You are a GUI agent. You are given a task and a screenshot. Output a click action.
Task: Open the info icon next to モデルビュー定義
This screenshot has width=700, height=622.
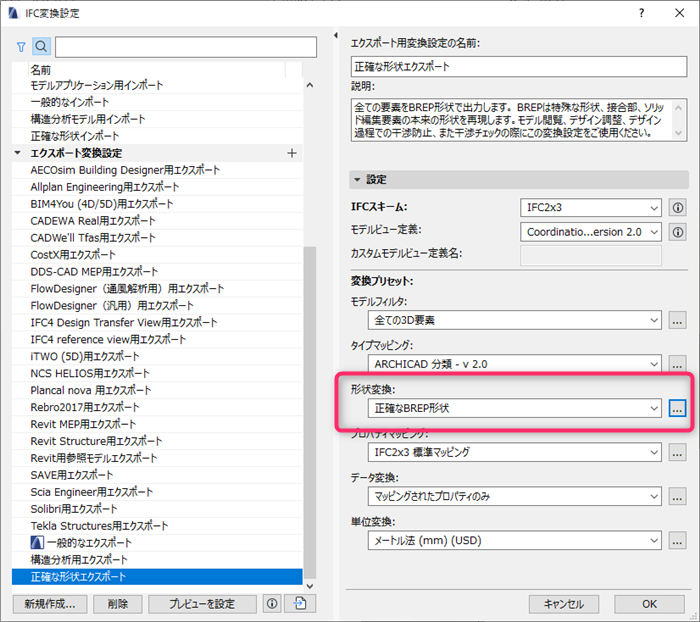(678, 232)
